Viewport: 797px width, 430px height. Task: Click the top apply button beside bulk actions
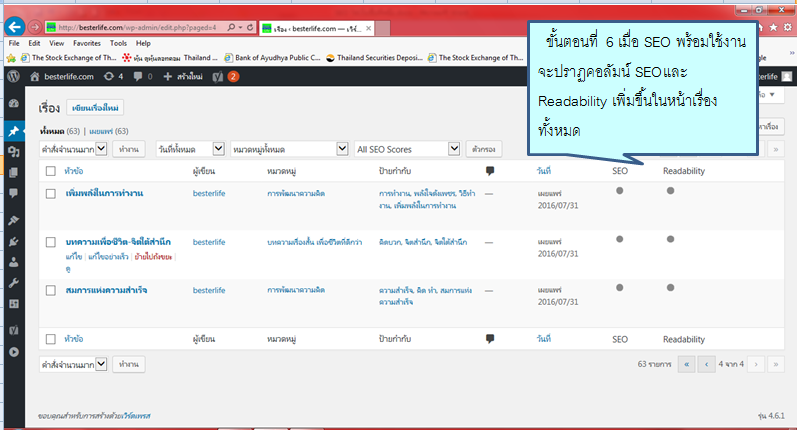[x=129, y=149]
